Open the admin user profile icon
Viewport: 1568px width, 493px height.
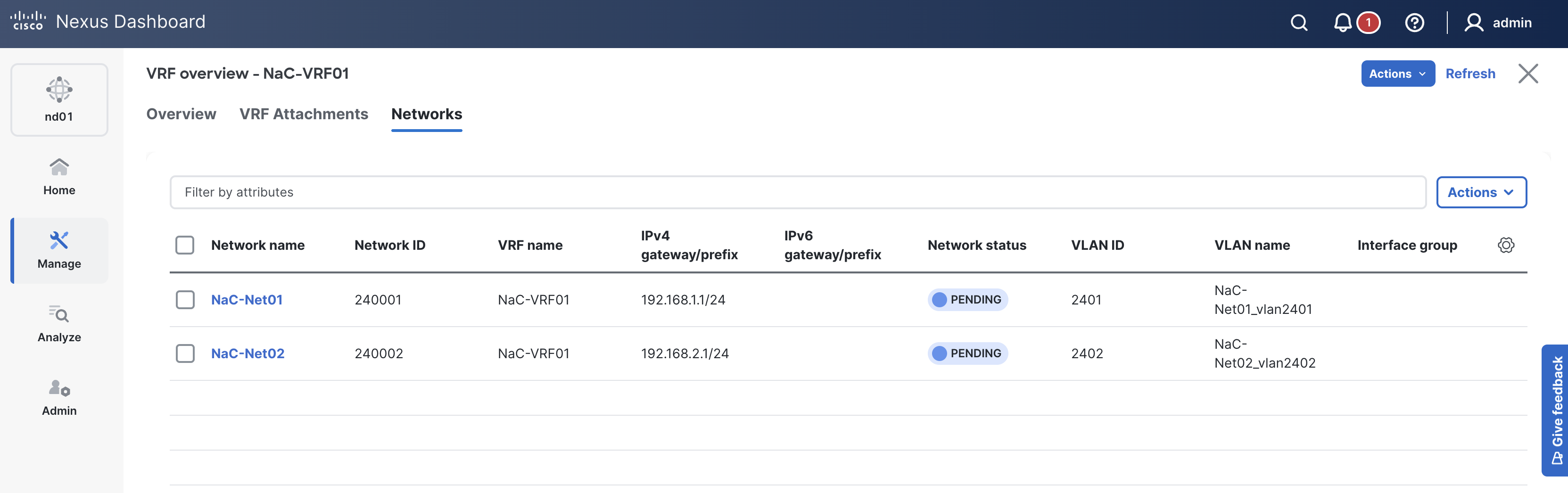point(1473,23)
